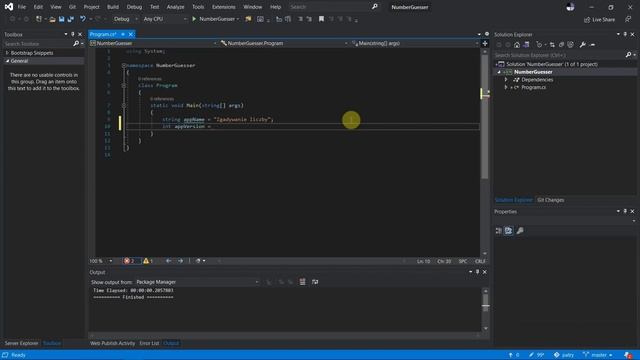Click Properties wrench in Solution Explorer toolbar
Image resolution: width=640 pixels, height=360 pixels.
(x=582, y=45)
